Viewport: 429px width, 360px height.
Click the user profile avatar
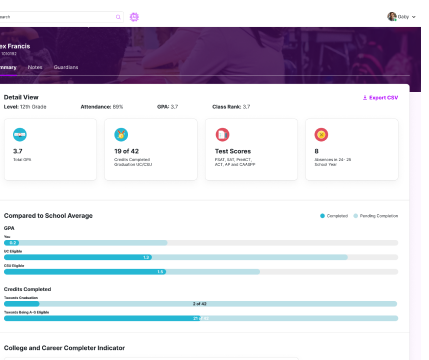click(392, 17)
